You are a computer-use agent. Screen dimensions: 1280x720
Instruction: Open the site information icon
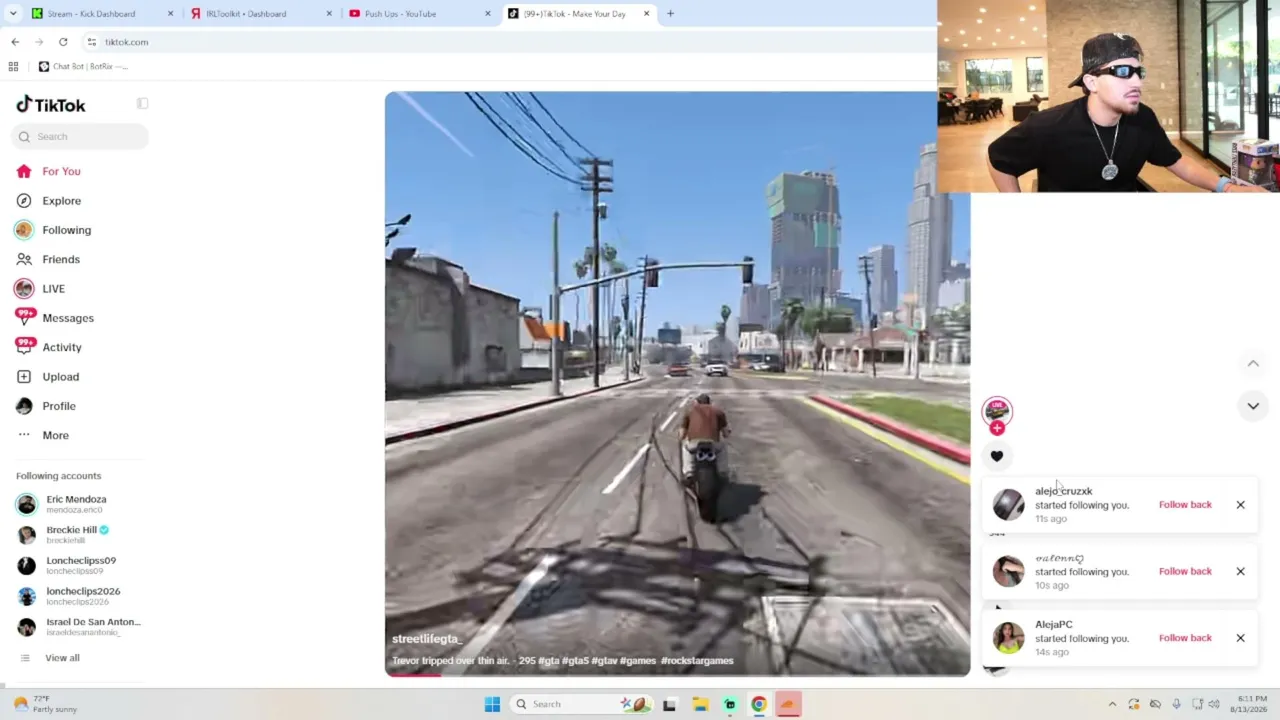click(x=91, y=42)
